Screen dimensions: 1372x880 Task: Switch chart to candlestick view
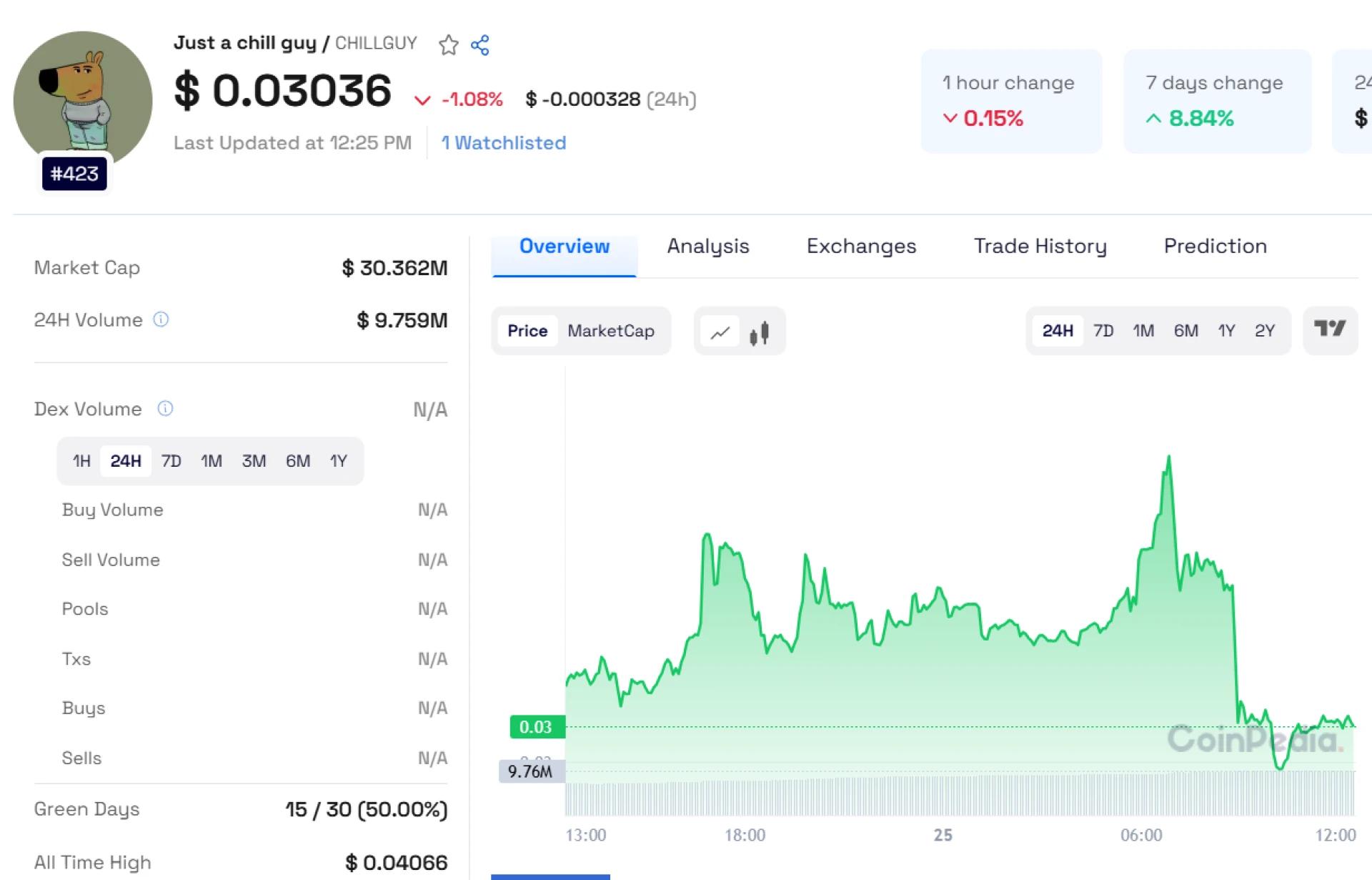tap(760, 331)
